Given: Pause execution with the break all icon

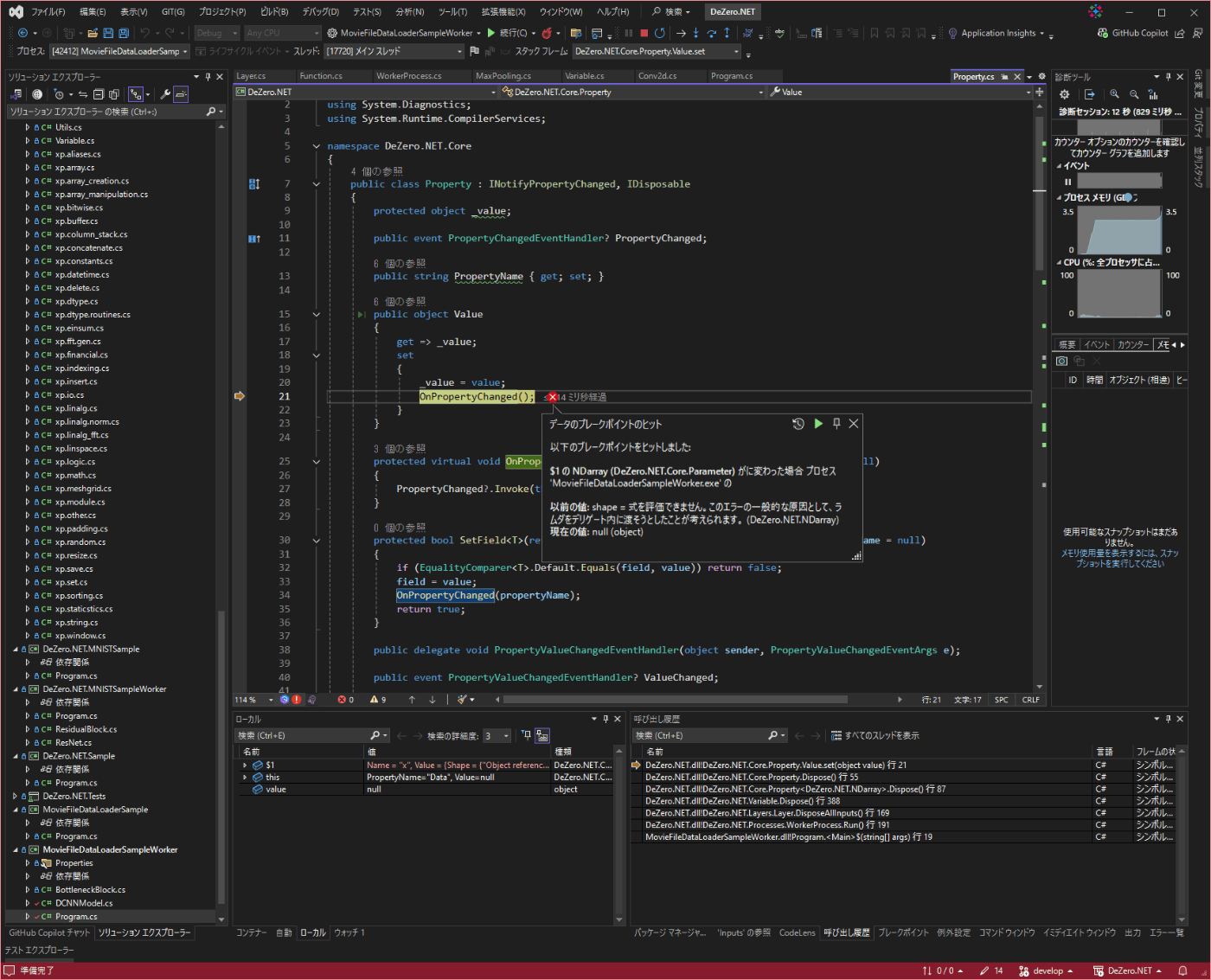Looking at the screenshot, I should coord(629,33).
